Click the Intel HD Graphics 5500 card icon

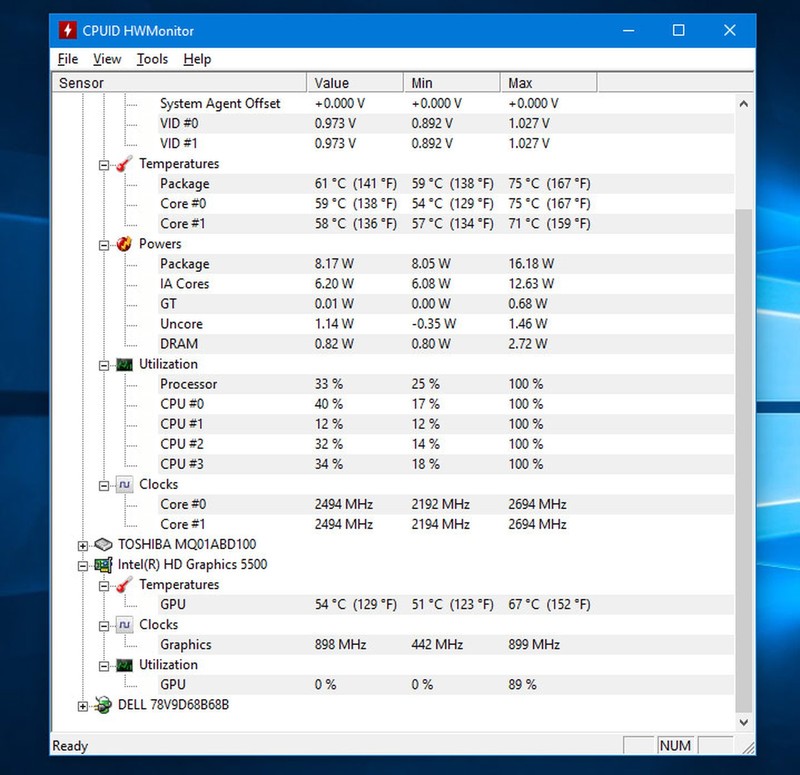[x=103, y=565]
